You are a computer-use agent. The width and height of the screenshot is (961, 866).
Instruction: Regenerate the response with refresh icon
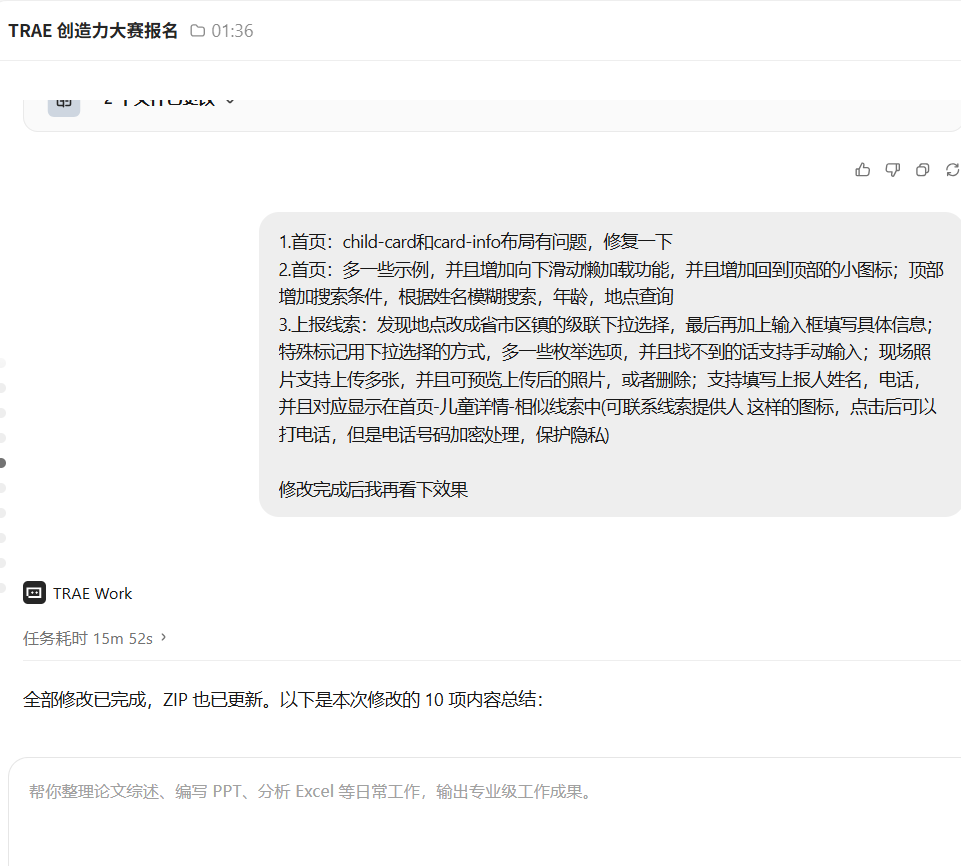(952, 170)
